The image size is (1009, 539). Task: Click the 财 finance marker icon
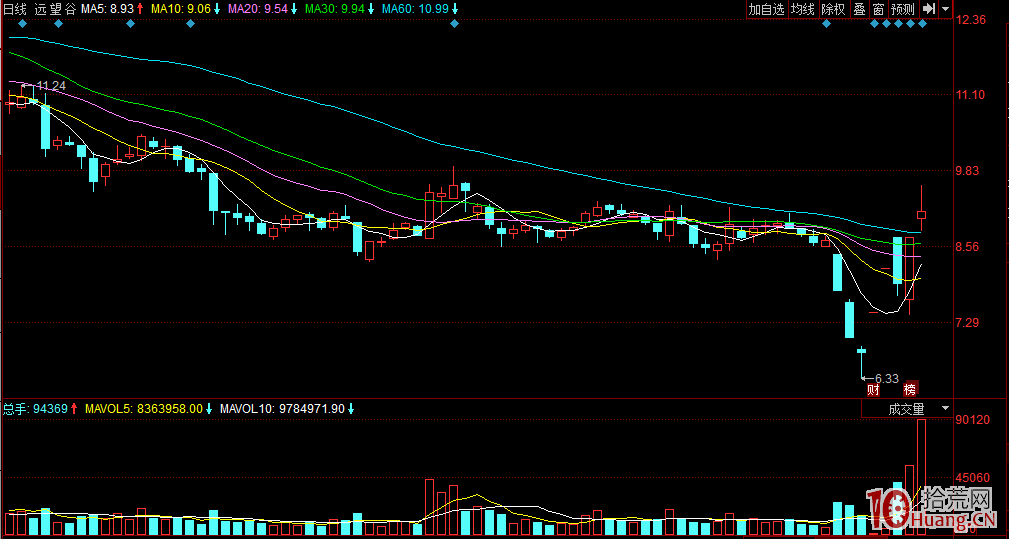pyautogui.click(x=873, y=389)
